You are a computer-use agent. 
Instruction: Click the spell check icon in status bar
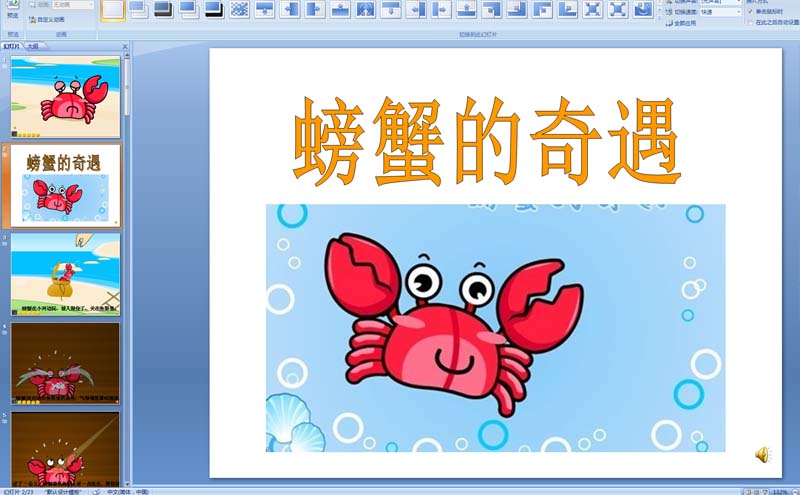[96, 492]
